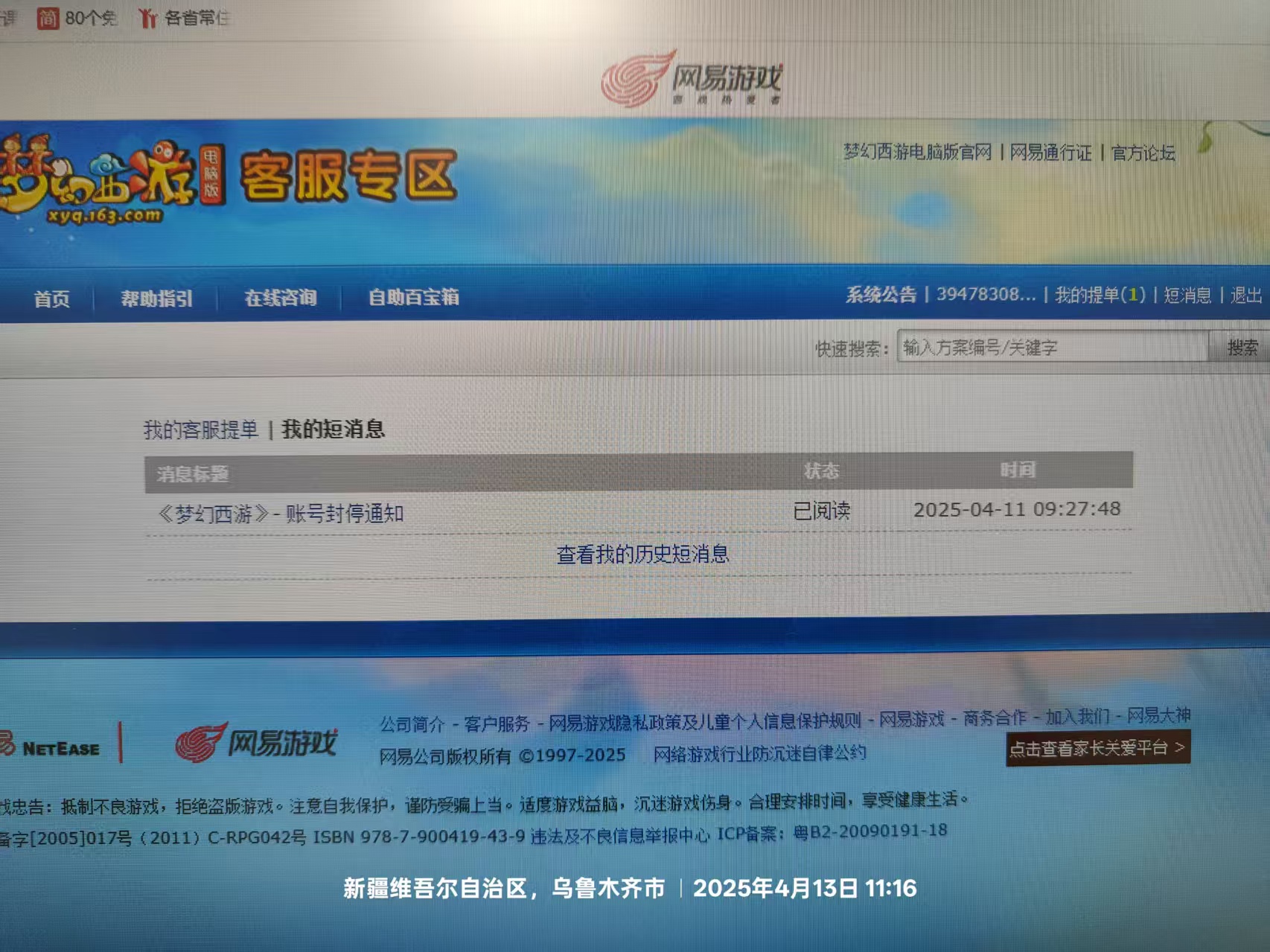Click the 各省常住 browser bookmark
This screenshot has width=1270, height=952.
click(183, 18)
